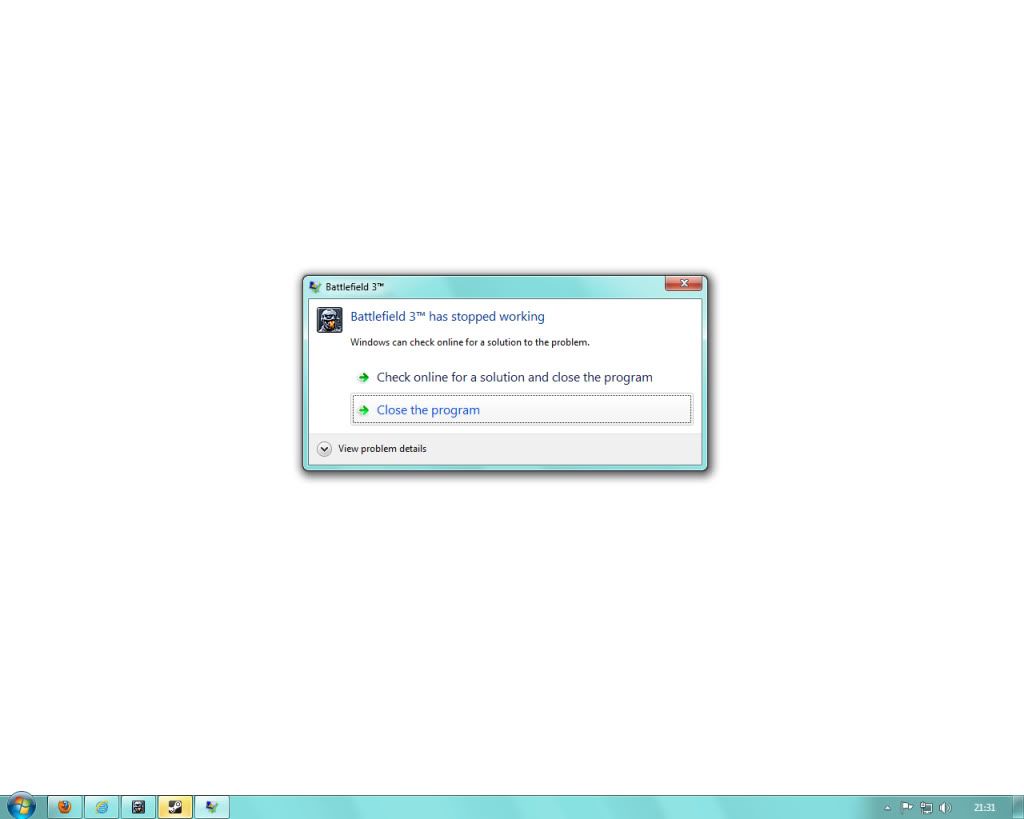Click the Battlefield 3 soldier icon in dialog
The image size is (1024, 819).
[x=329, y=320]
